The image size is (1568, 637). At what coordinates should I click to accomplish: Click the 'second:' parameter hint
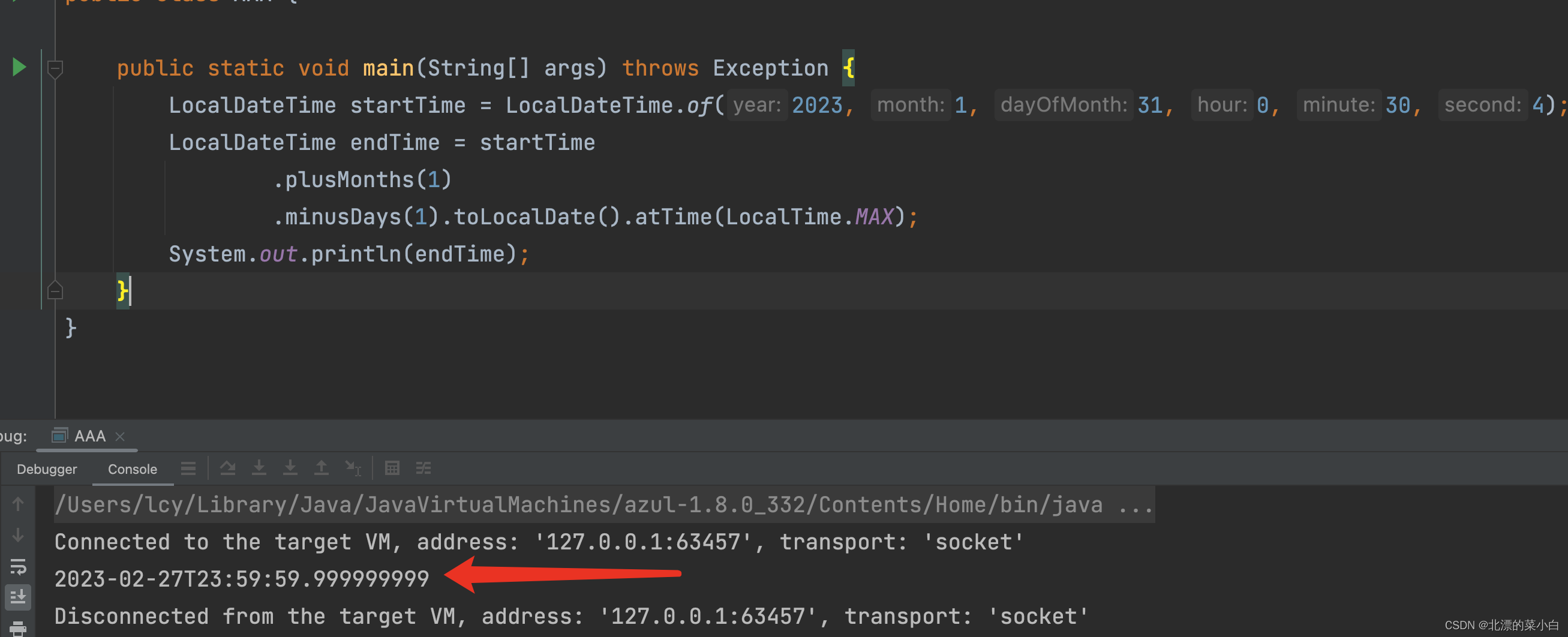(x=1483, y=104)
